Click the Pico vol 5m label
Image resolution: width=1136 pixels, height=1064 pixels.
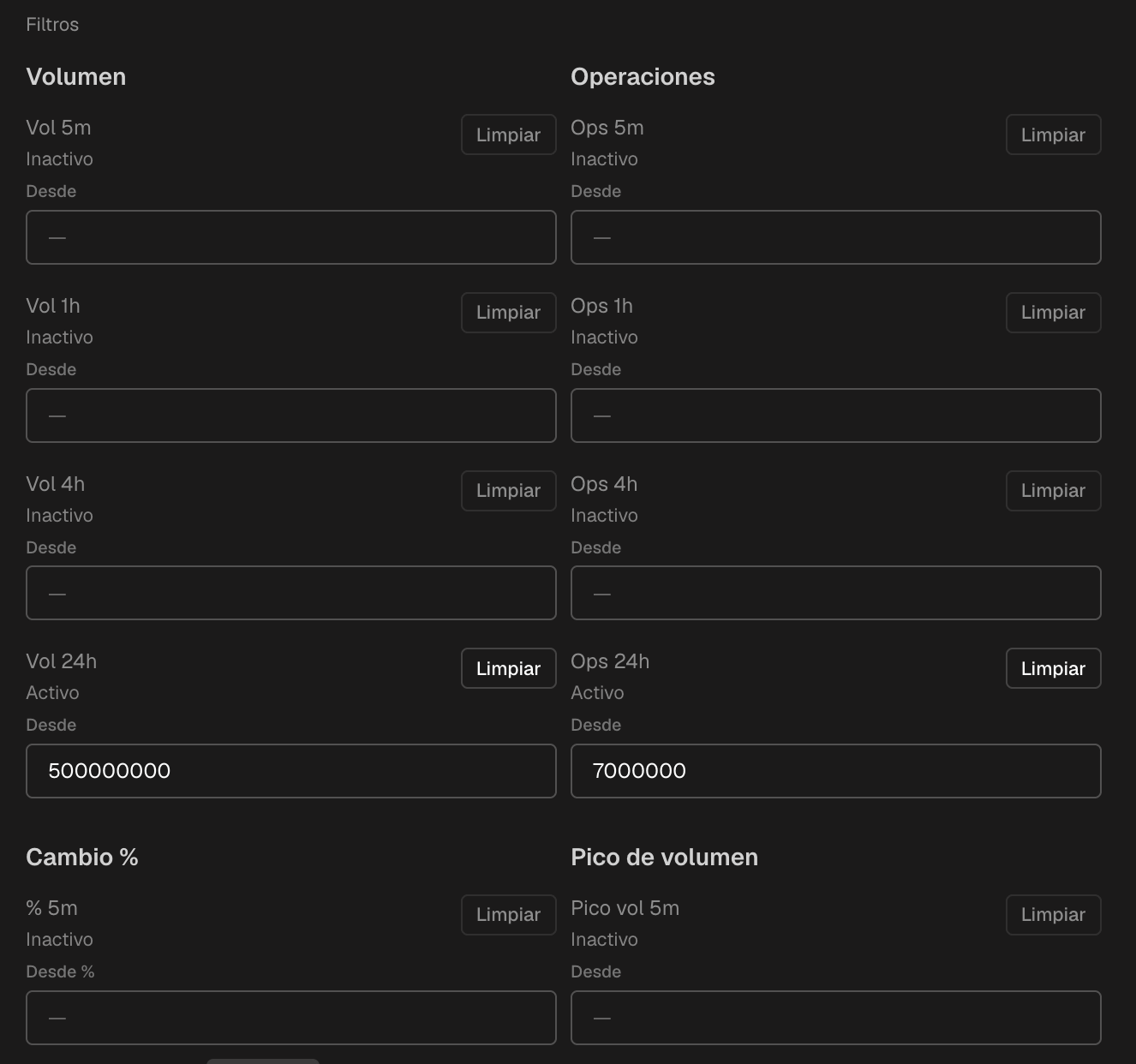click(625, 908)
